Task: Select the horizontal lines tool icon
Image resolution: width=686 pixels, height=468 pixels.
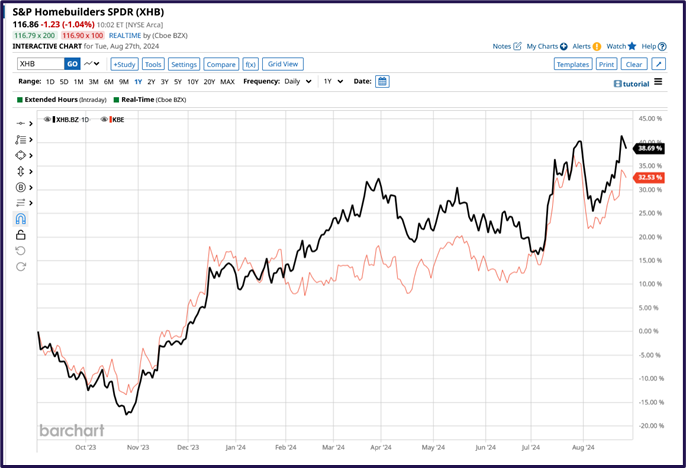Action: [x=21, y=203]
